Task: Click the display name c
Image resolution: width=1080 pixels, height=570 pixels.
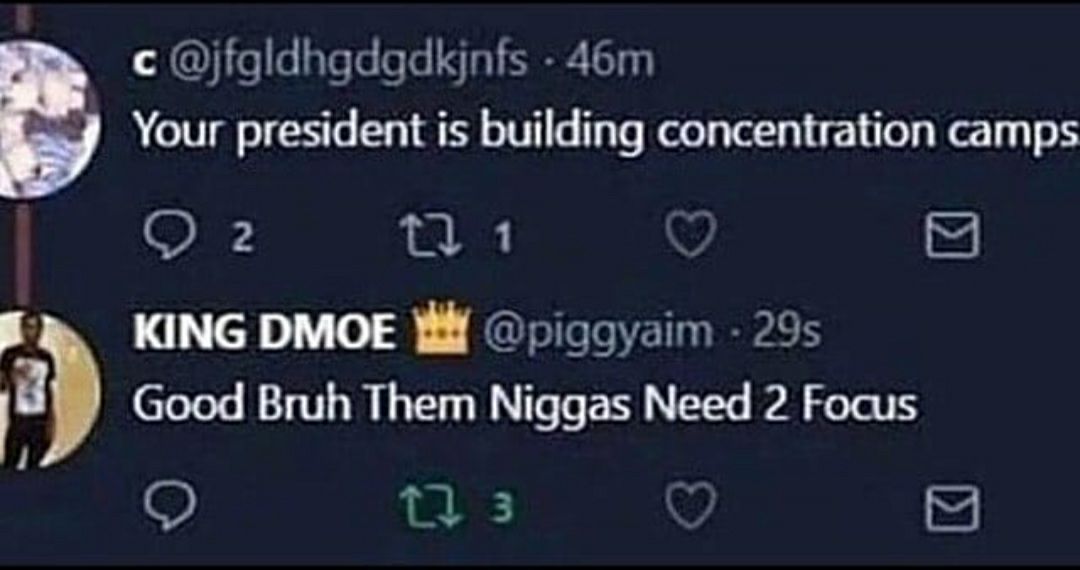Action: 142,65
